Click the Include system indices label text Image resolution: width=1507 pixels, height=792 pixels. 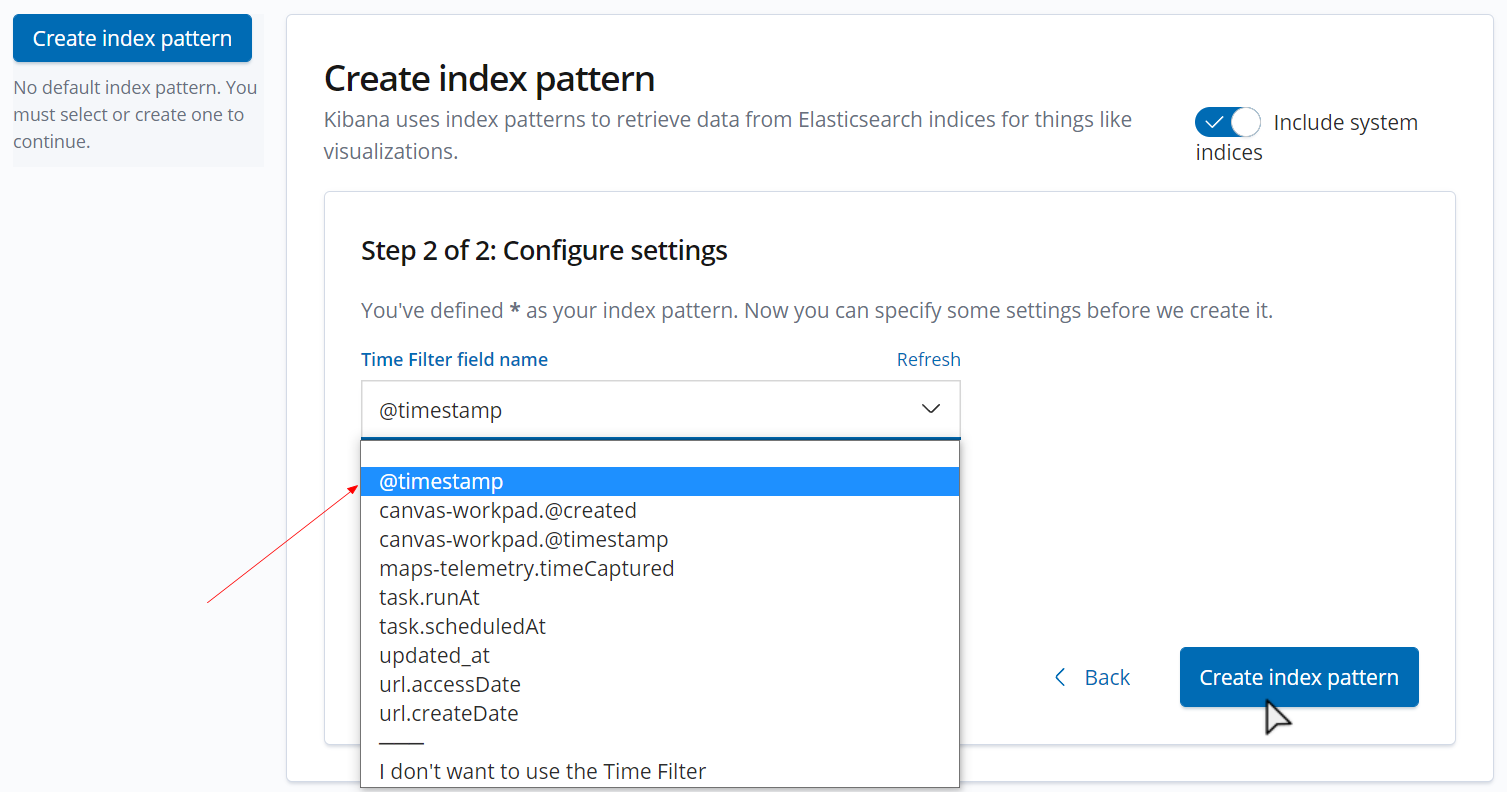[1345, 123]
